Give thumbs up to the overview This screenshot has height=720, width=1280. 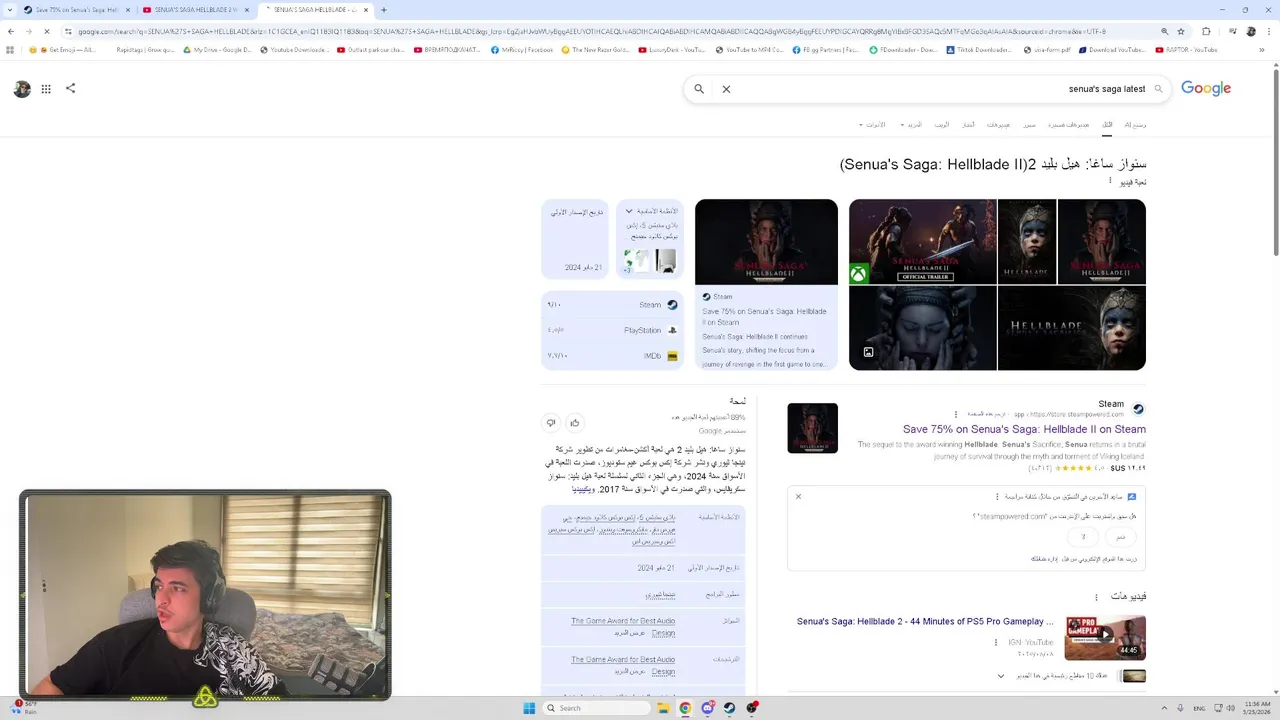tap(574, 423)
